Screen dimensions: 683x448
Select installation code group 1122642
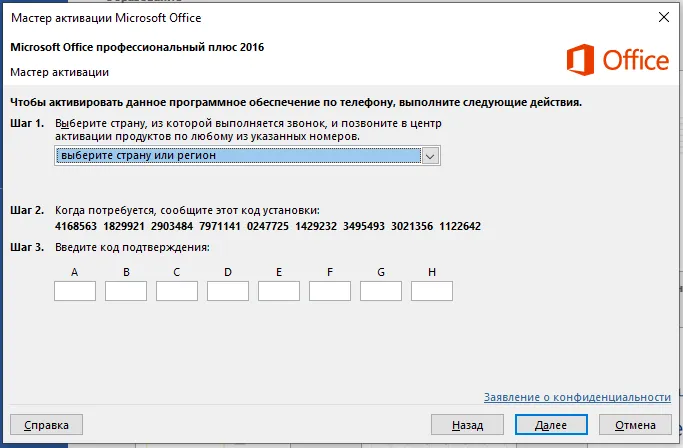pos(460,226)
